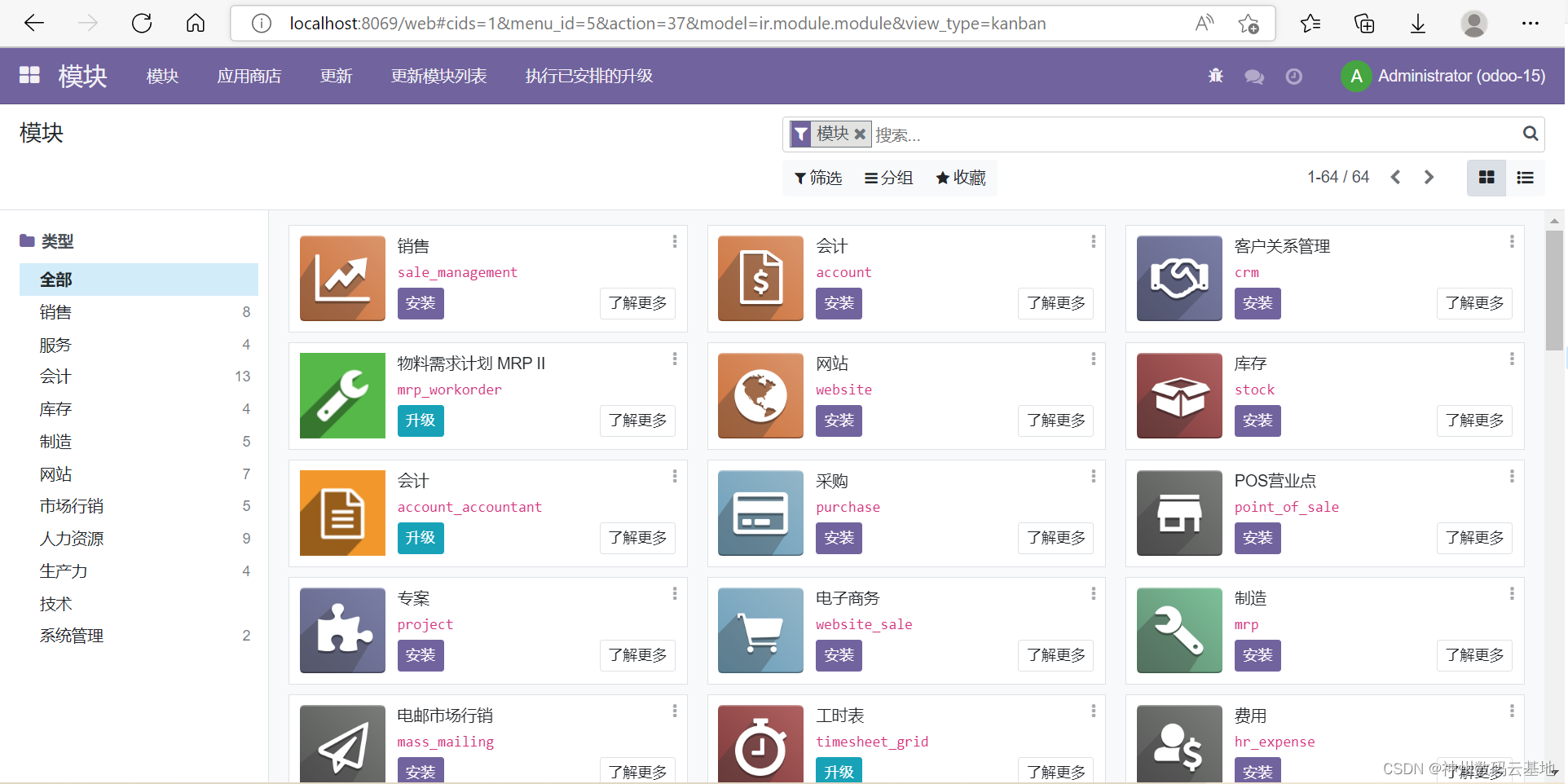1568x784 pixels.
Task: Open browser downloads icon
Action: coord(1418,23)
